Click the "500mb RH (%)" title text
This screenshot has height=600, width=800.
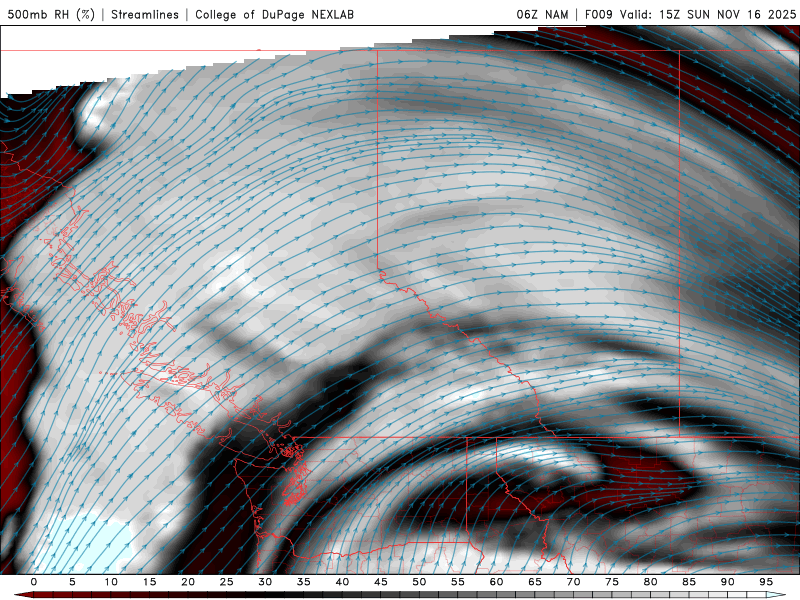point(51,14)
